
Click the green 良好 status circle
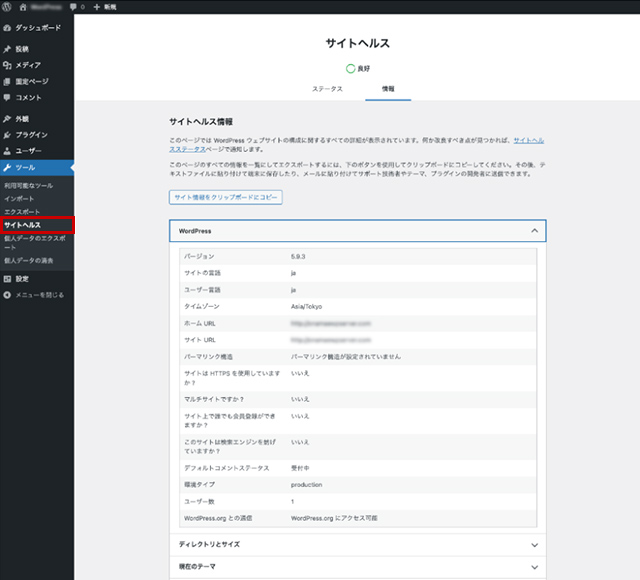pyautogui.click(x=350, y=69)
